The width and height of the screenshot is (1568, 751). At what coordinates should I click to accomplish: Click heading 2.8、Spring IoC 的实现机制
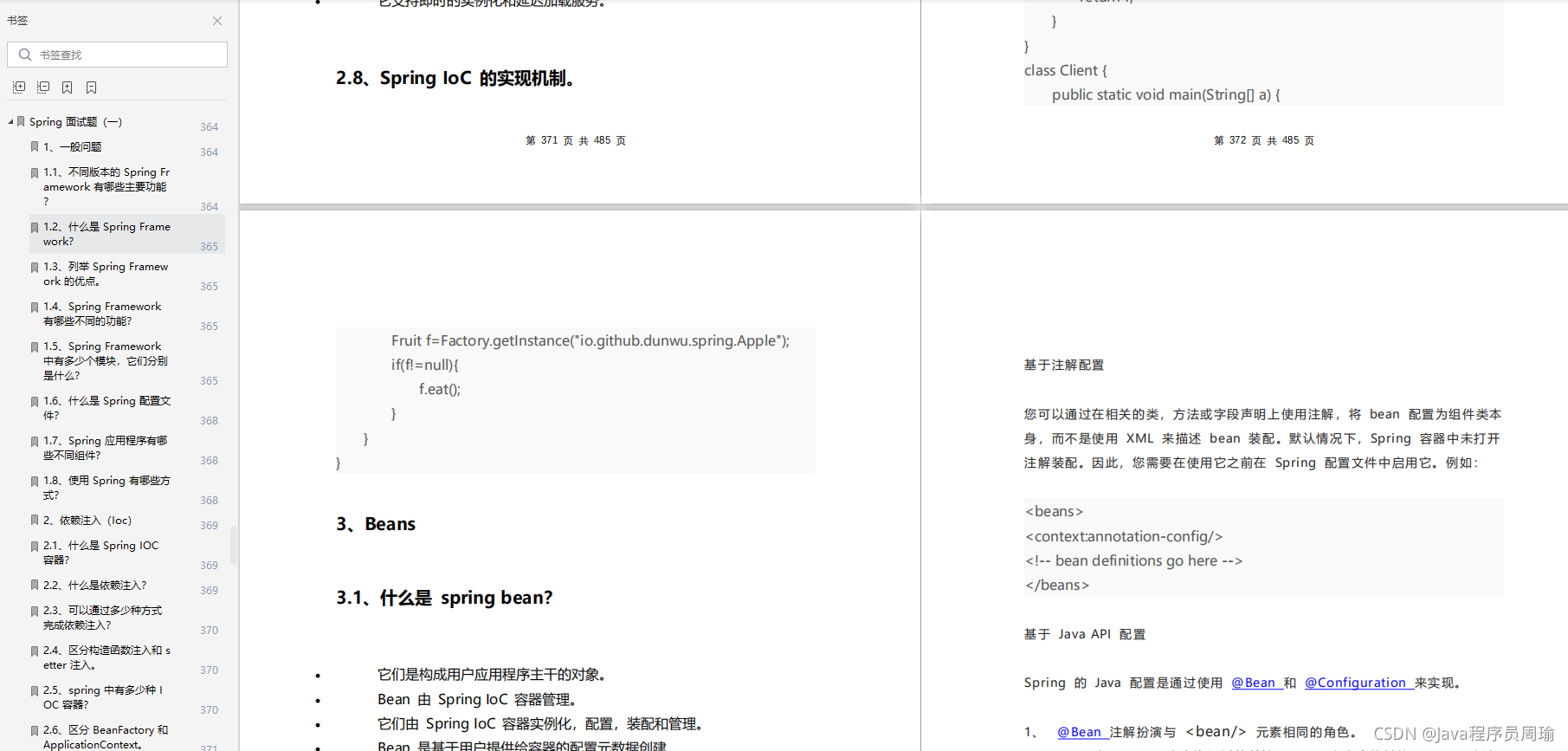click(456, 78)
